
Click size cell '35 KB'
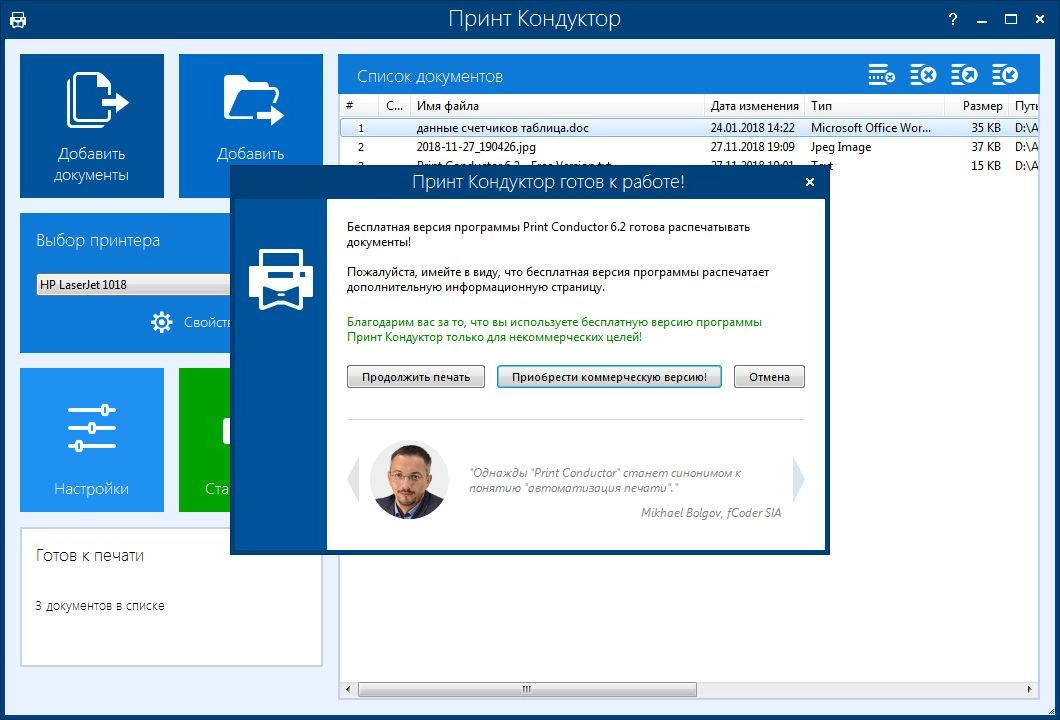tap(986, 128)
